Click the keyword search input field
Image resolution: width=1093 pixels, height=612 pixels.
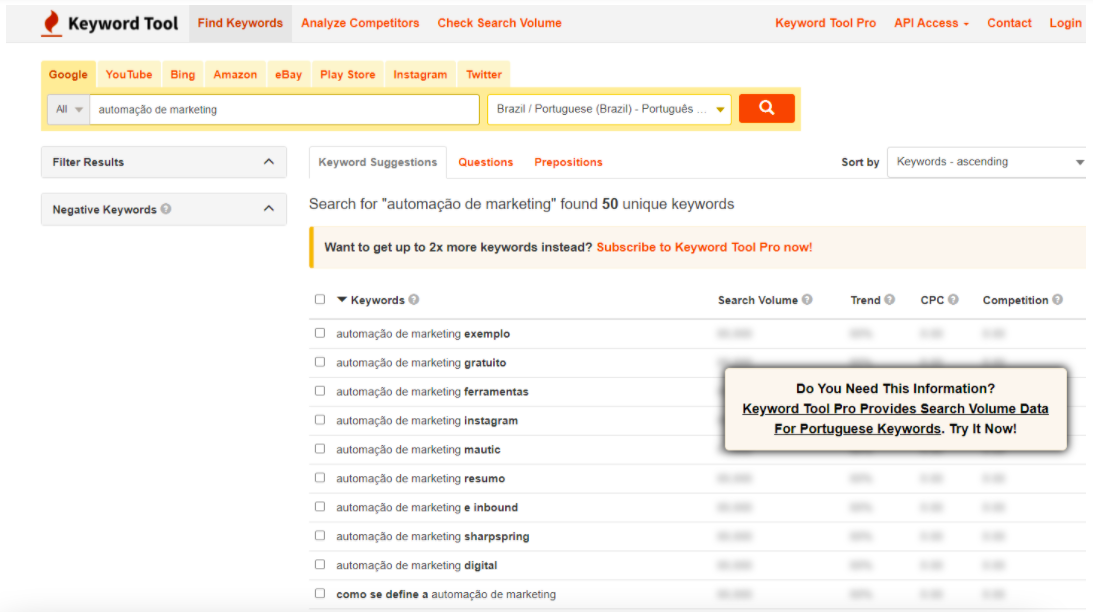click(x=284, y=109)
